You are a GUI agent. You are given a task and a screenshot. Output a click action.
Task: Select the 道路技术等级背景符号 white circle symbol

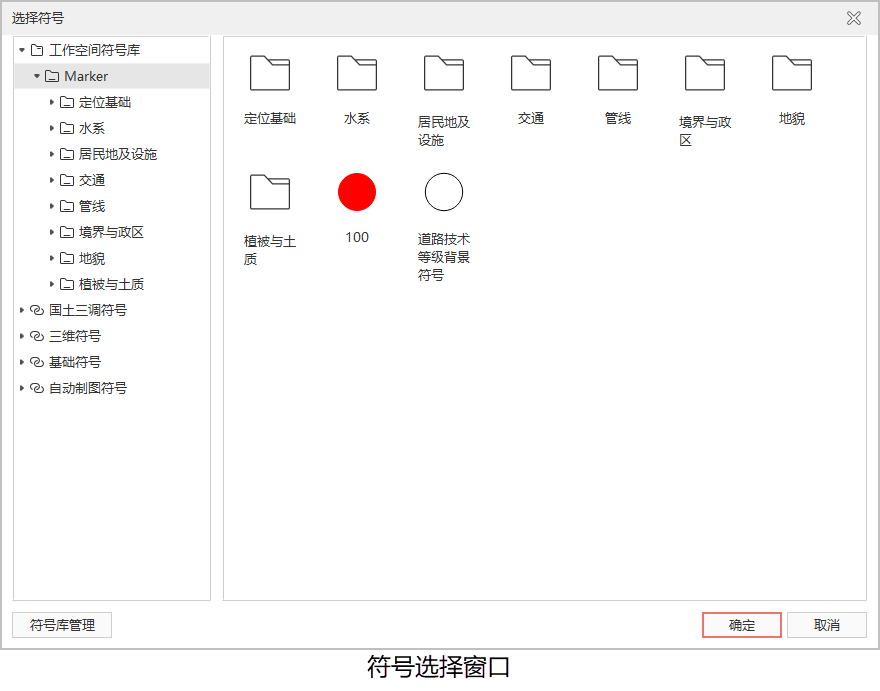[x=444, y=192]
